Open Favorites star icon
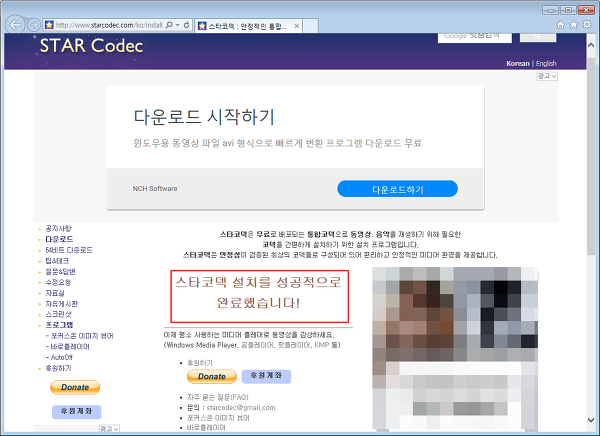600x436 pixels. pyautogui.click(x=574, y=24)
